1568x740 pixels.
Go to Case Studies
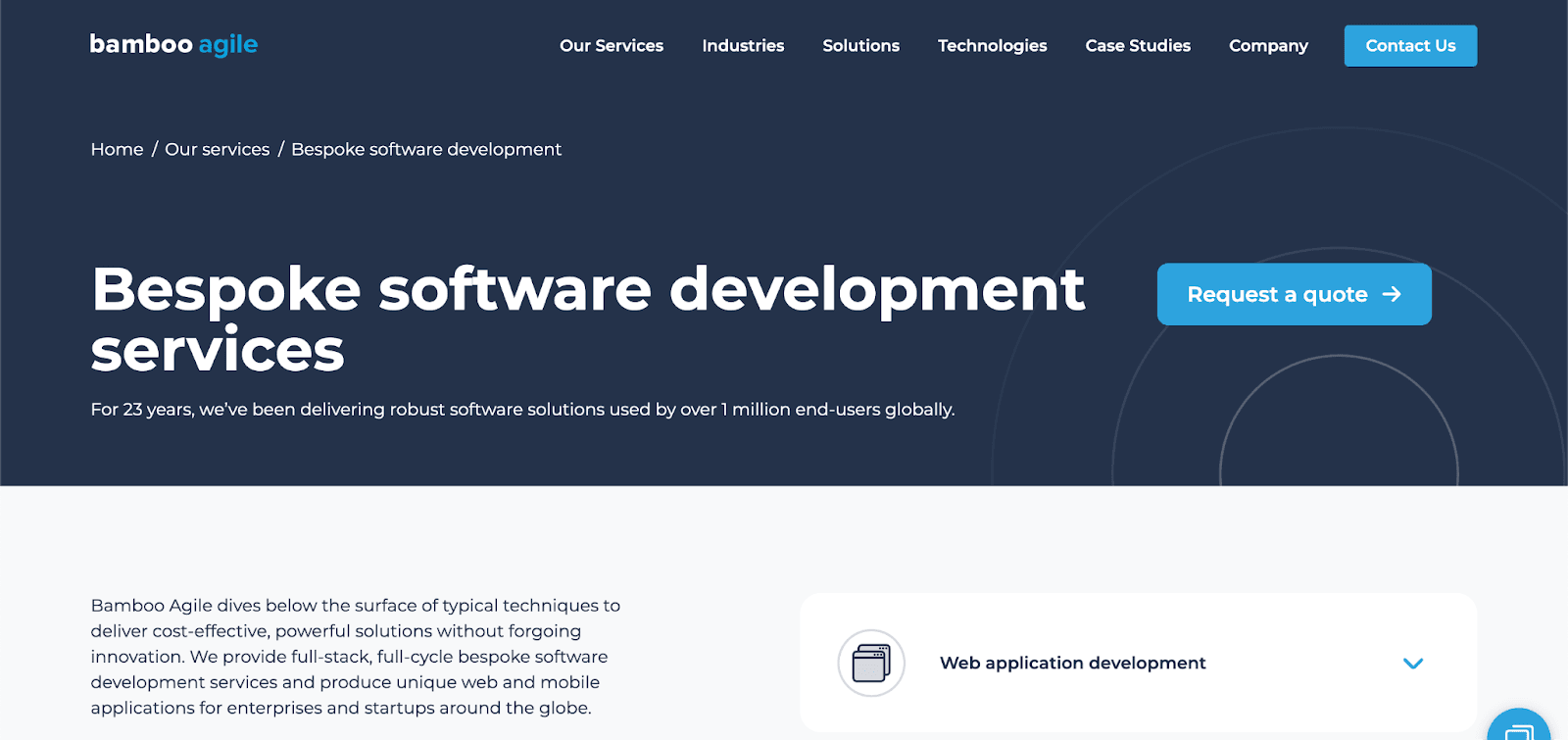click(1138, 45)
